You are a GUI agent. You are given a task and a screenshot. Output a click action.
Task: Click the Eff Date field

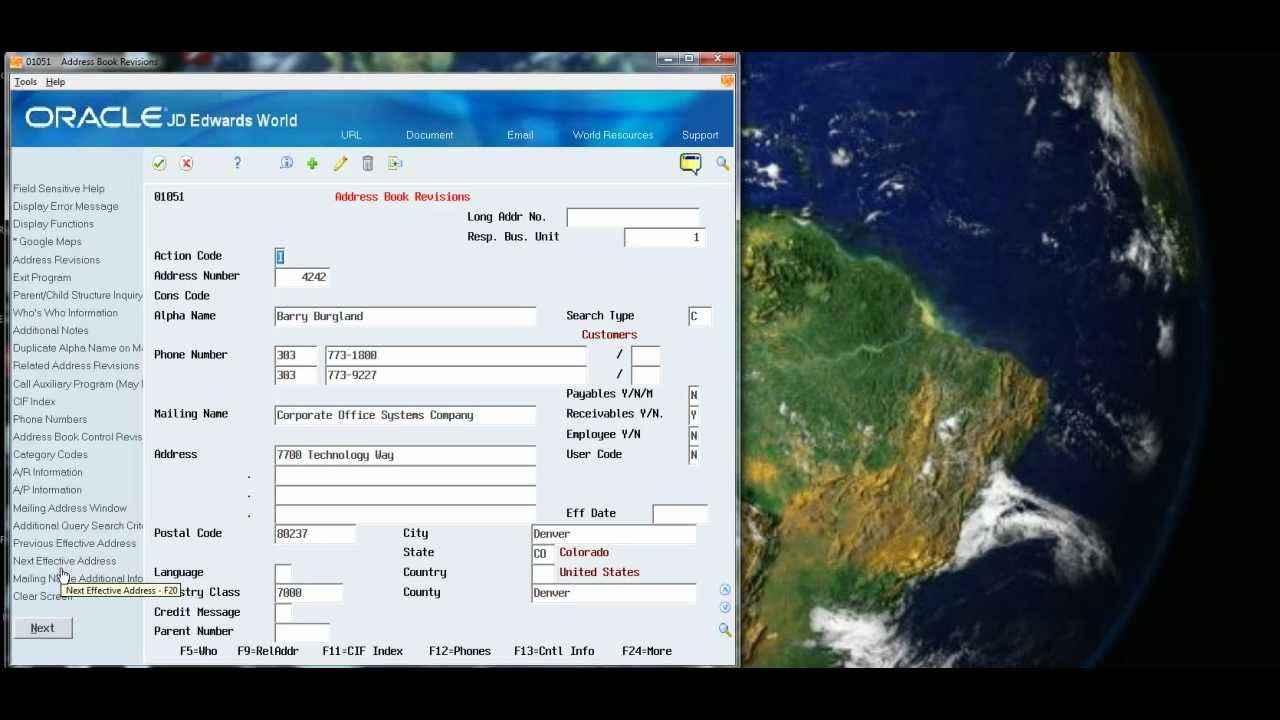pos(679,514)
